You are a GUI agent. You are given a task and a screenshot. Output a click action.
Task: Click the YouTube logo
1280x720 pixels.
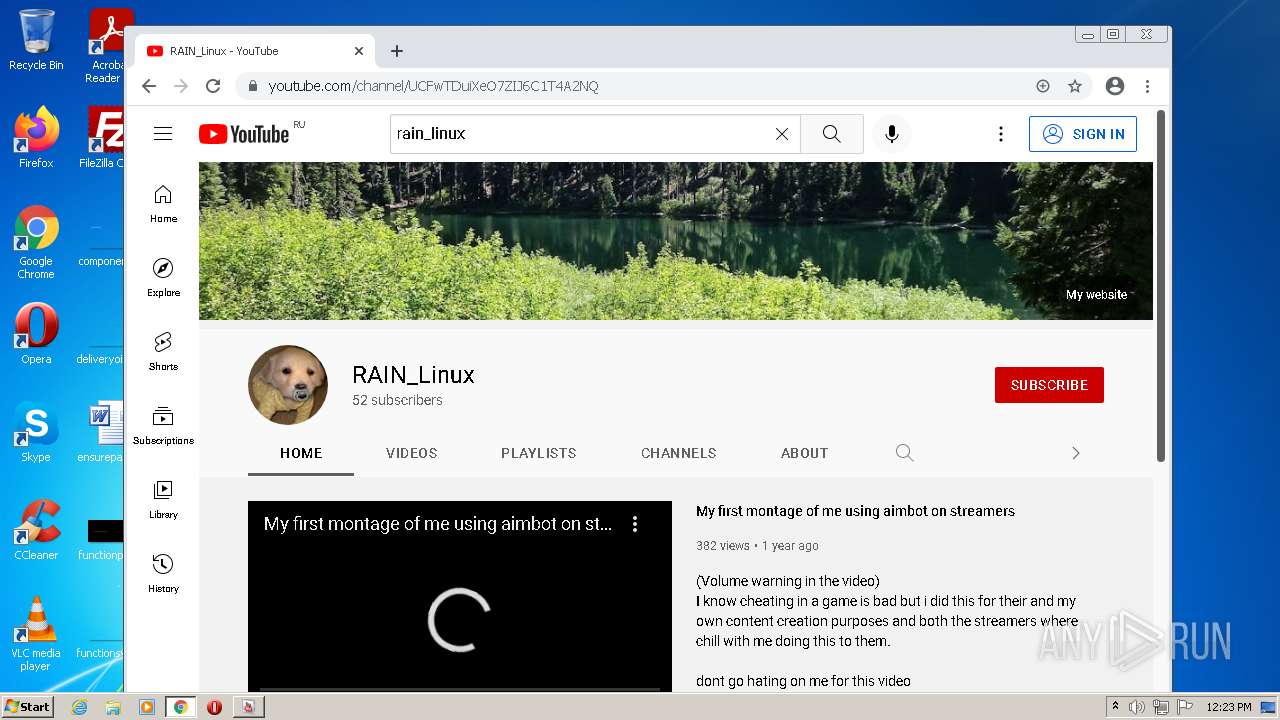click(x=245, y=134)
